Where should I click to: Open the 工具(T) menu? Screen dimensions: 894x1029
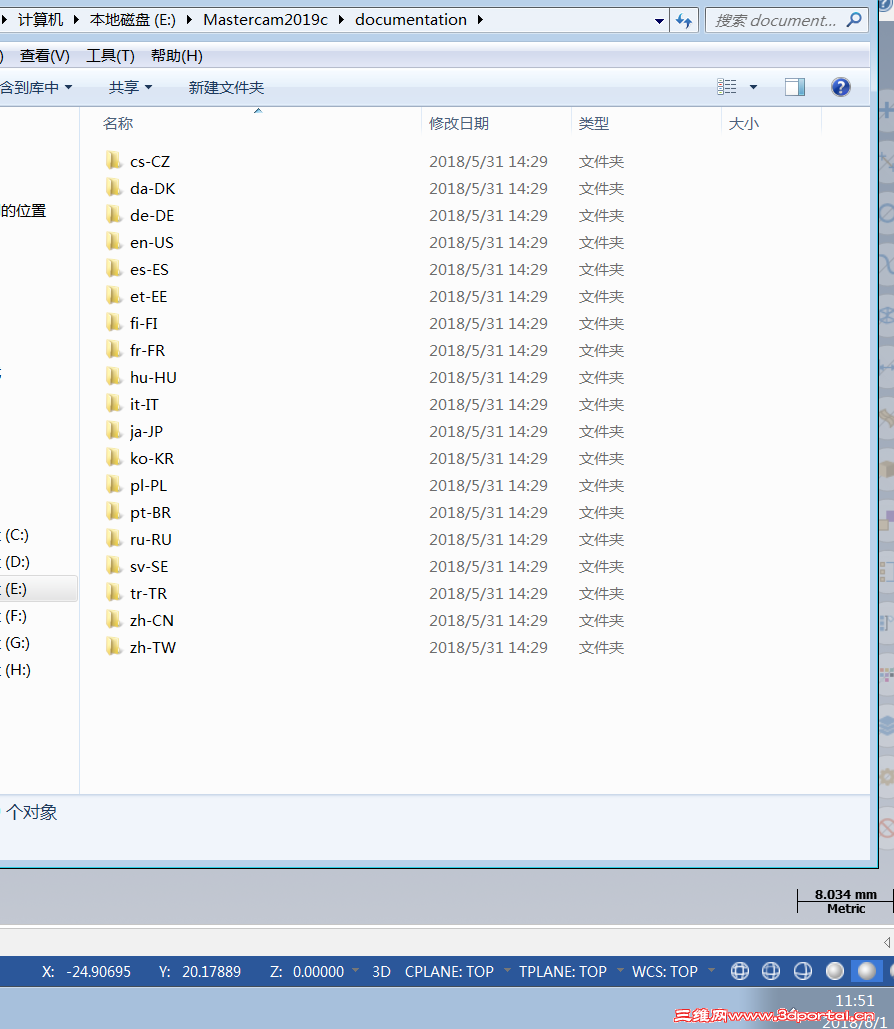[110, 56]
